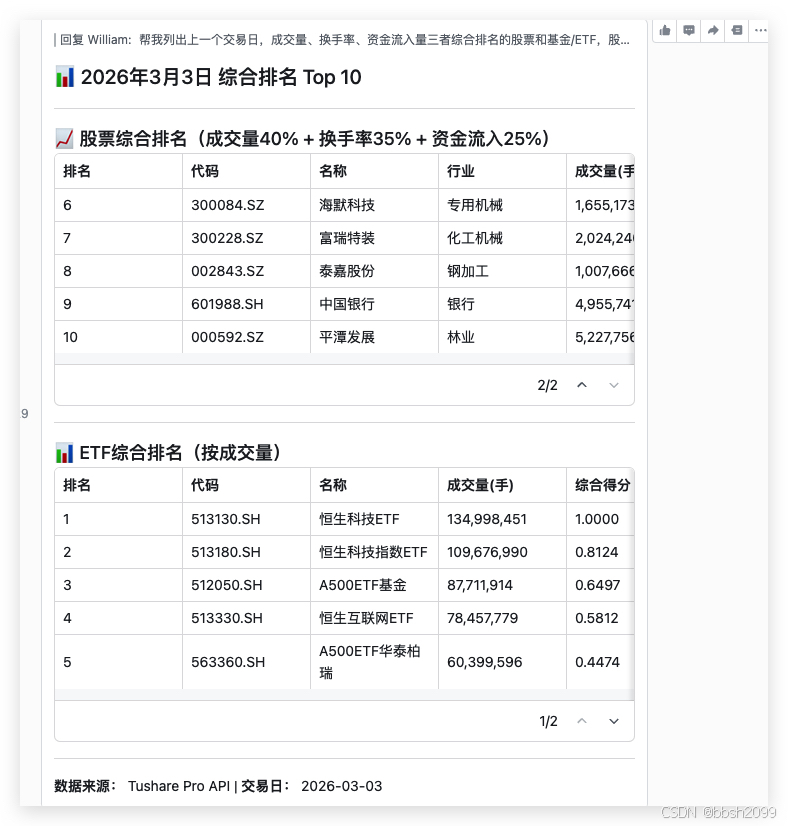This screenshot has width=788, height=826.
Task: Click the industry cell 钢加工
Action: coord(468,271)
